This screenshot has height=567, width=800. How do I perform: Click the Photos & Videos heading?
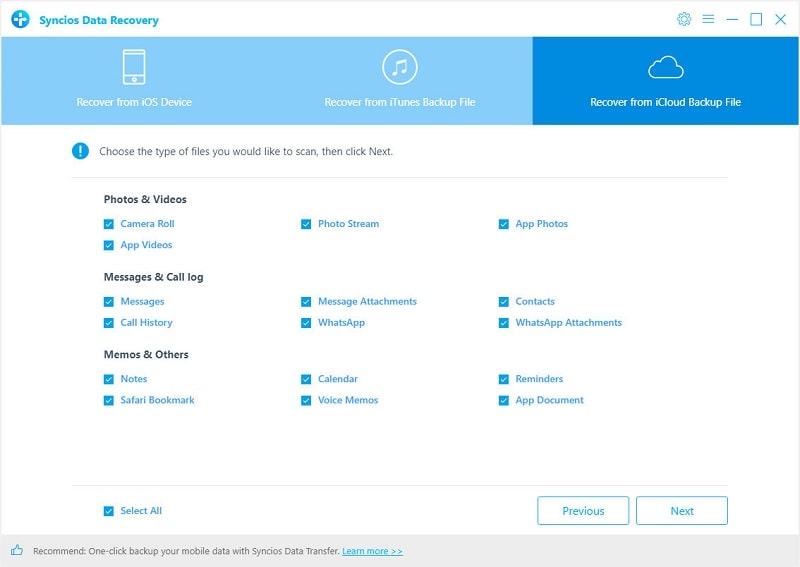coord(145,199)
